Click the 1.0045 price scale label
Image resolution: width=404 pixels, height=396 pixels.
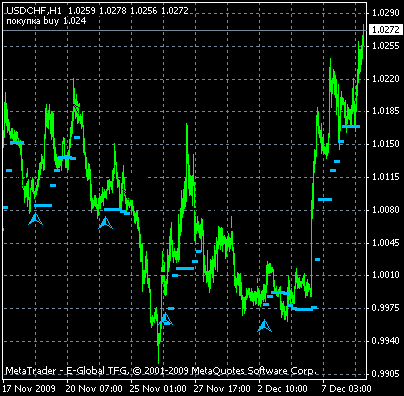[386, 243]
